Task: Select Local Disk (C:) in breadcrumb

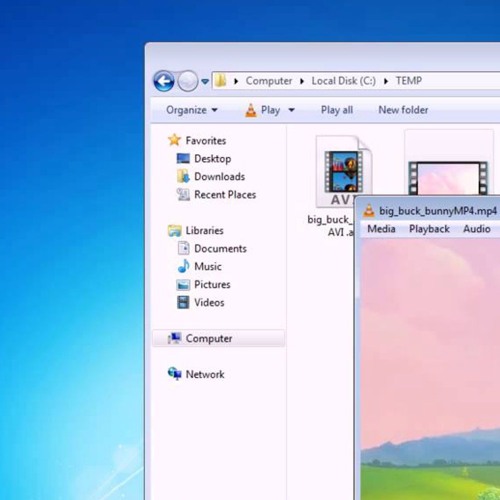Action: tap(344, 81)
